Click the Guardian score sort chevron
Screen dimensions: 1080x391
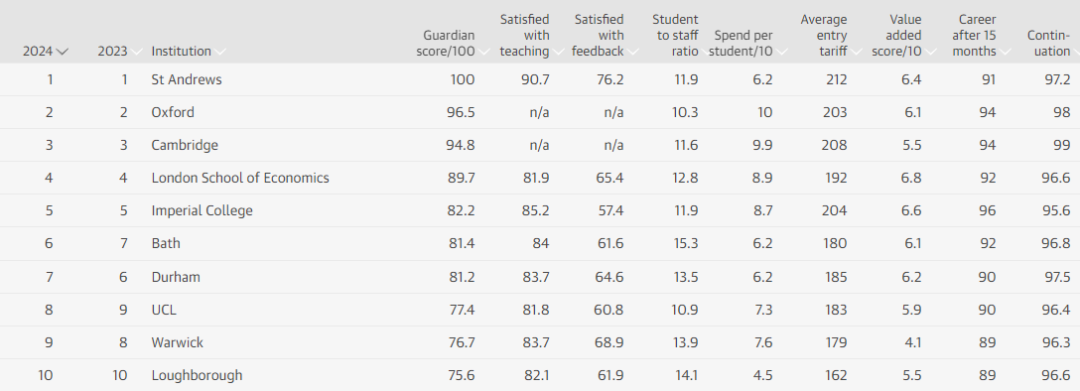tap(484, 52)
